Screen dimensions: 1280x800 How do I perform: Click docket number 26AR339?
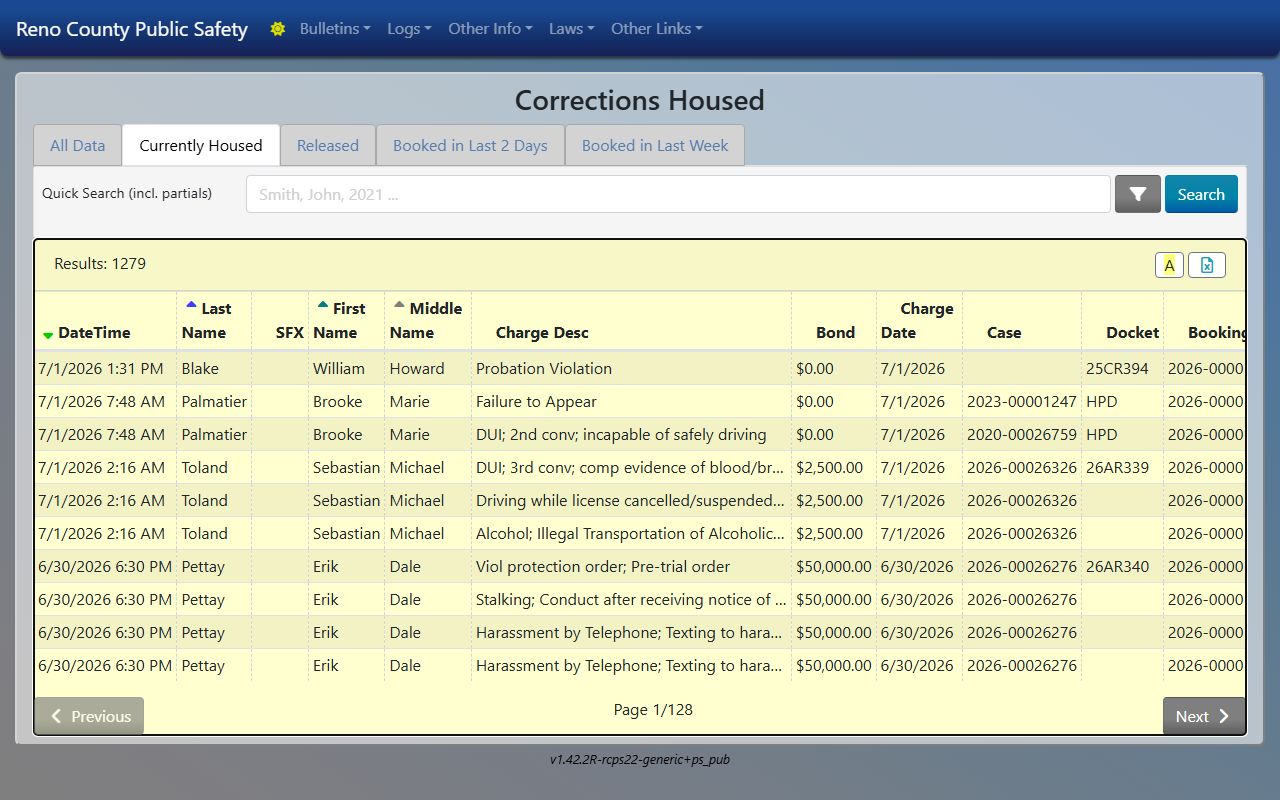[1117, 467]
